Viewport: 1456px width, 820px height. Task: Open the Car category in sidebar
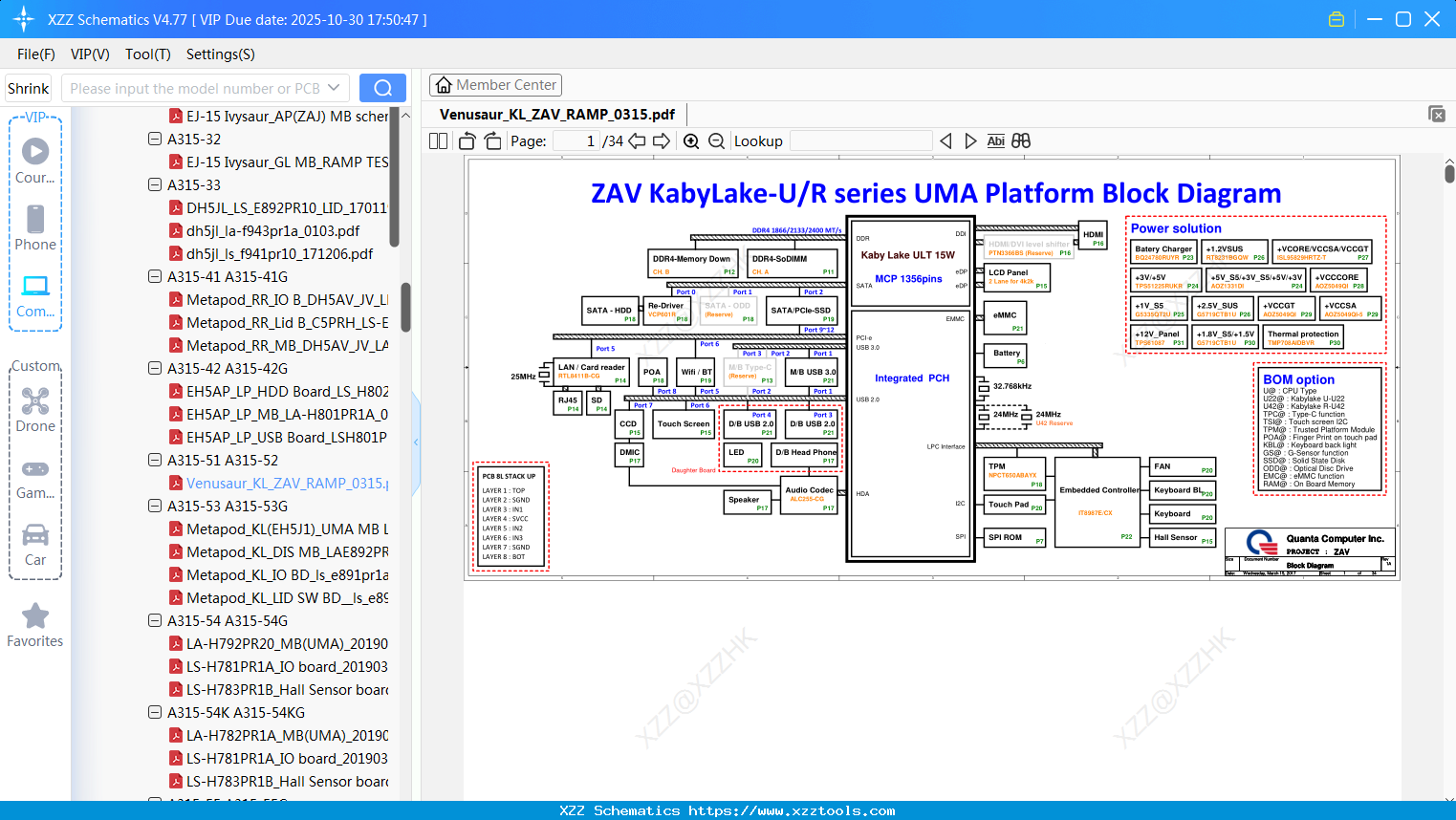point(35,544)
